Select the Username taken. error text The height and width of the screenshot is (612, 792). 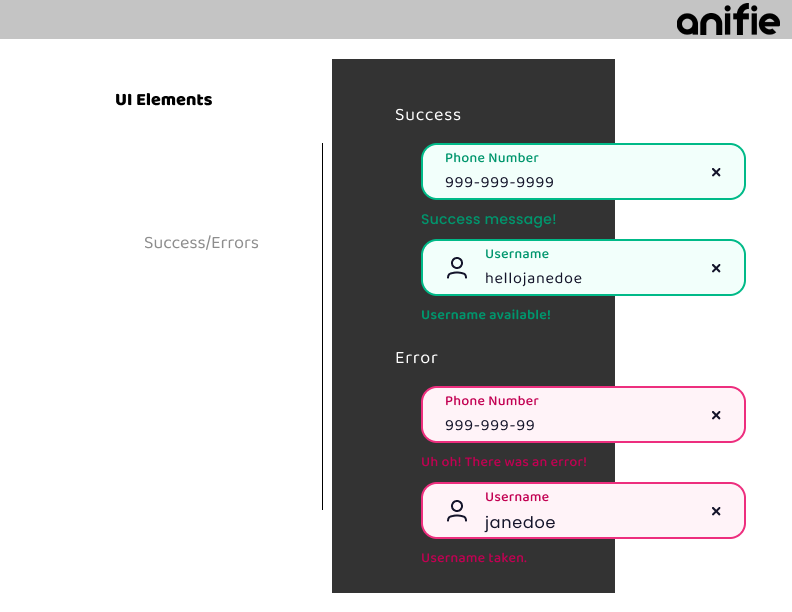pyautogui.click(x=474, y=557)
